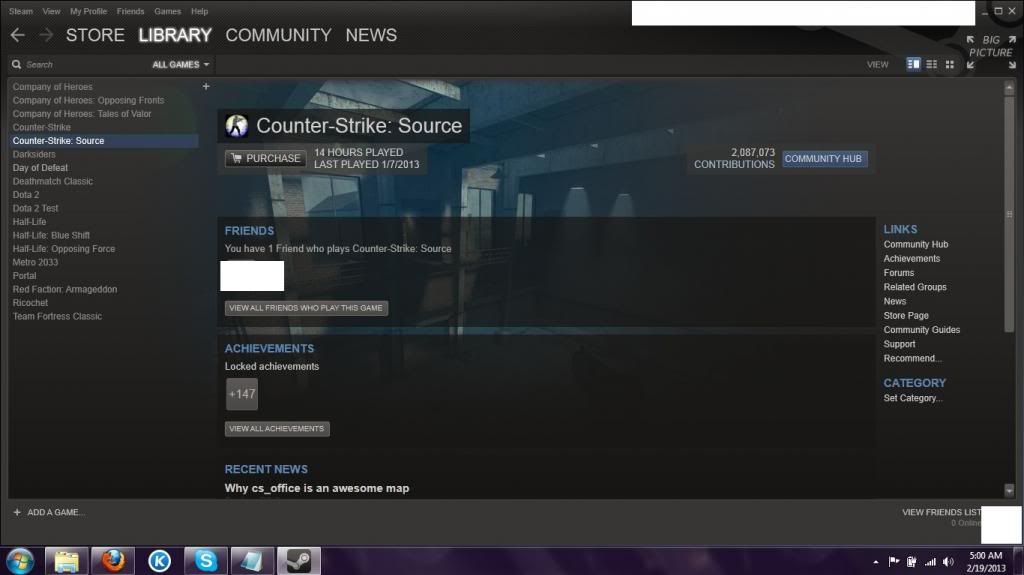
Task: Click Add a Game at bottom
Action: [x=49, y=512]
